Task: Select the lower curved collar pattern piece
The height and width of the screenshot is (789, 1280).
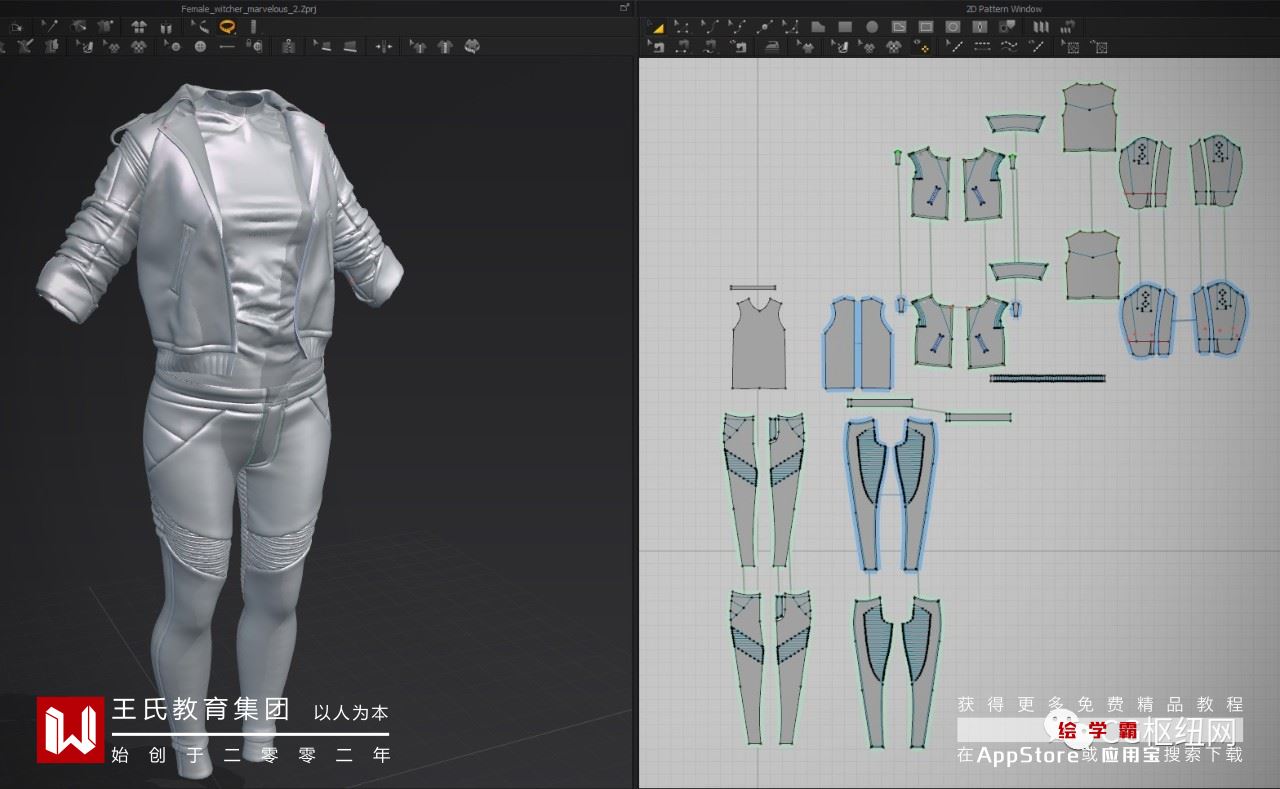Action: (x=1019, y=272)
